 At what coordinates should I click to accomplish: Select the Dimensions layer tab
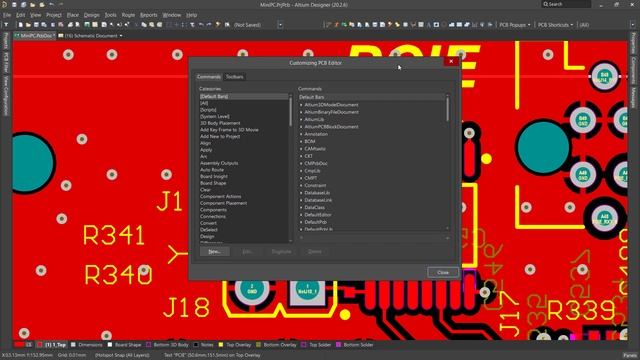[87, 345]
